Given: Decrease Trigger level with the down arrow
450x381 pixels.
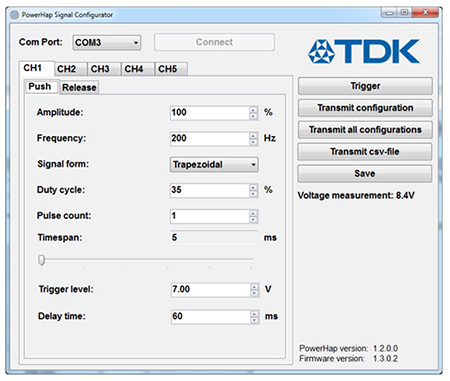Looking at the screenshot, I should [254, 293].
